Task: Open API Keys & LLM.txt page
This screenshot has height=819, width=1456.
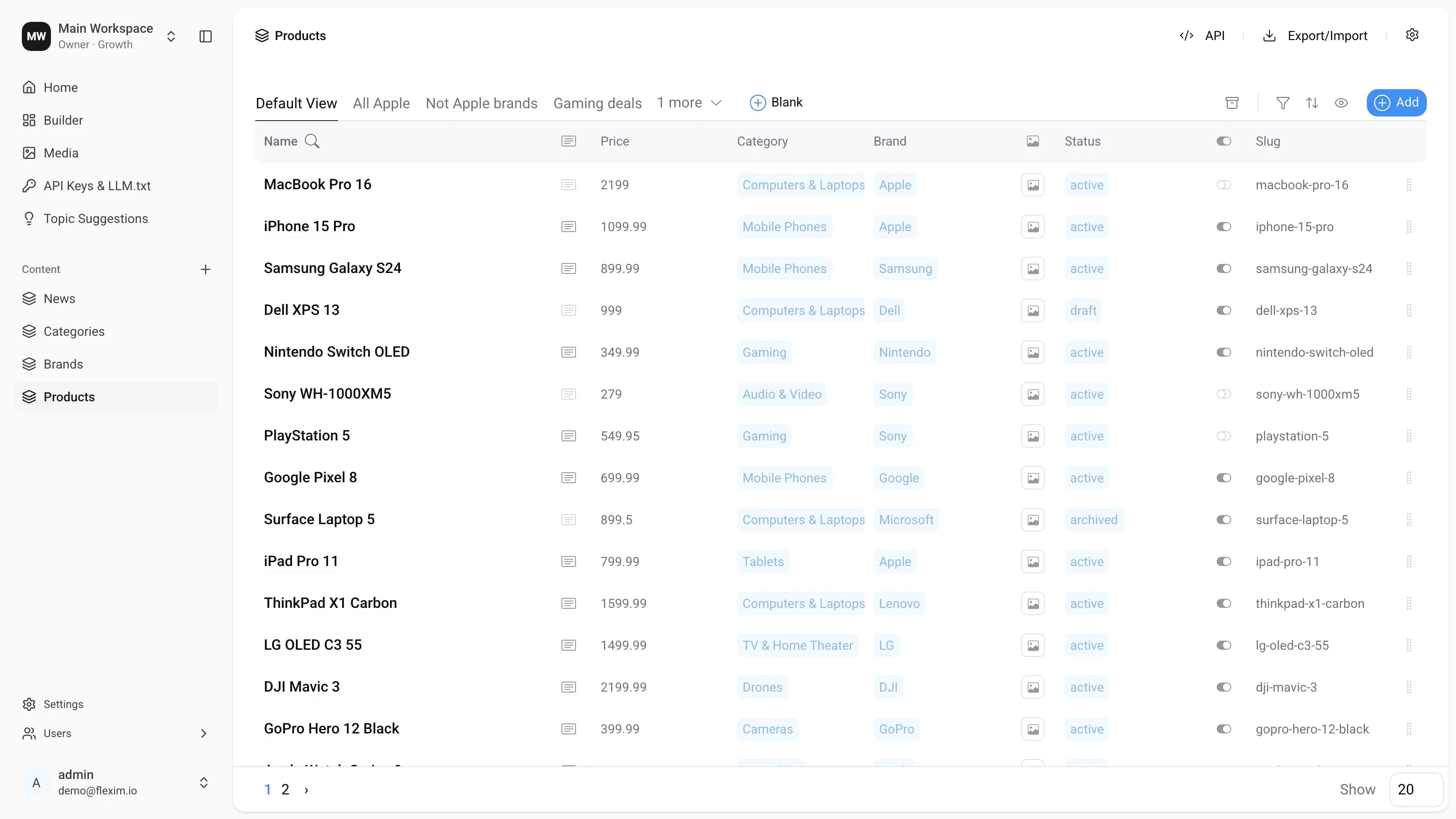Action: [x=96, y=185]
